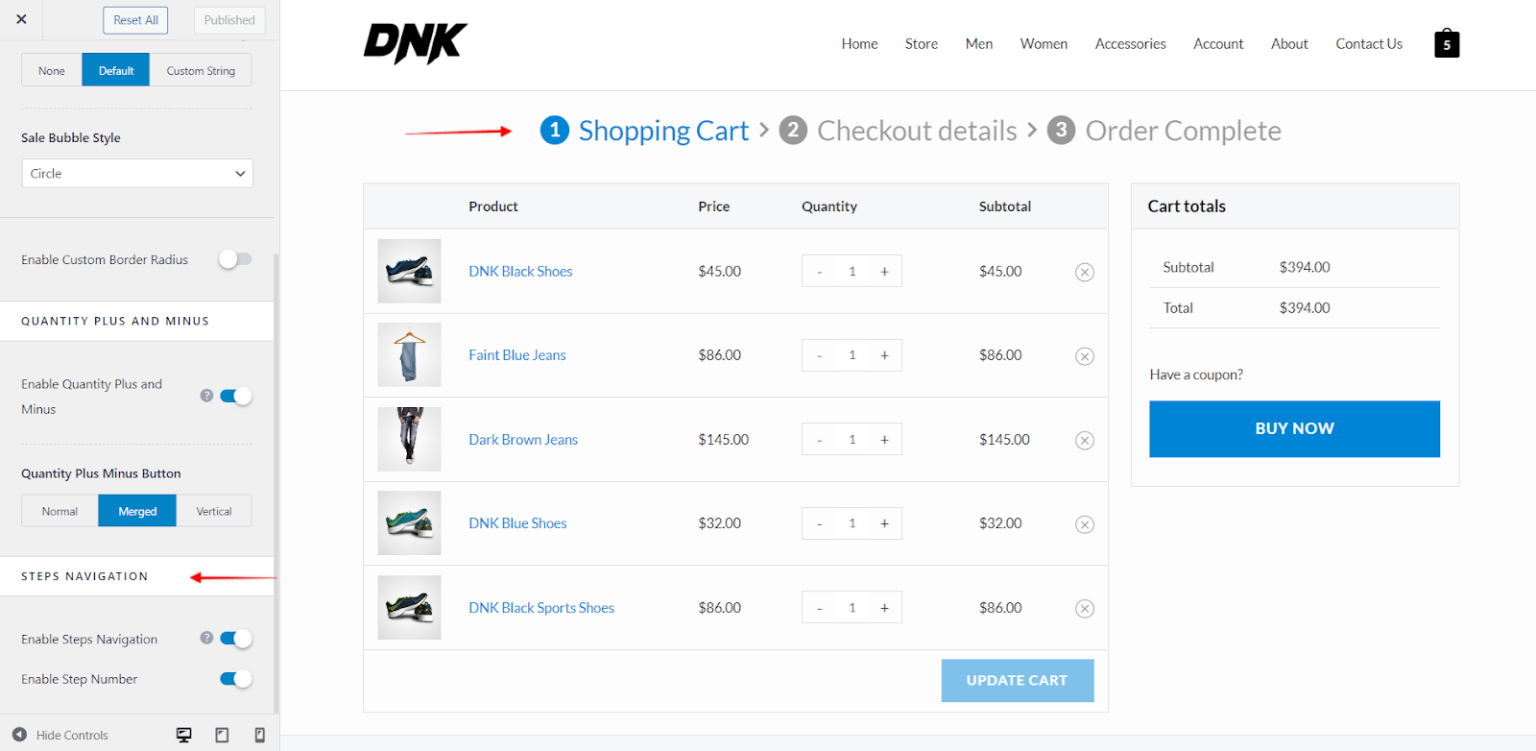Screen dimensions: 1536x751
Task: Switch to desktop preview icon
Action: 184,735
